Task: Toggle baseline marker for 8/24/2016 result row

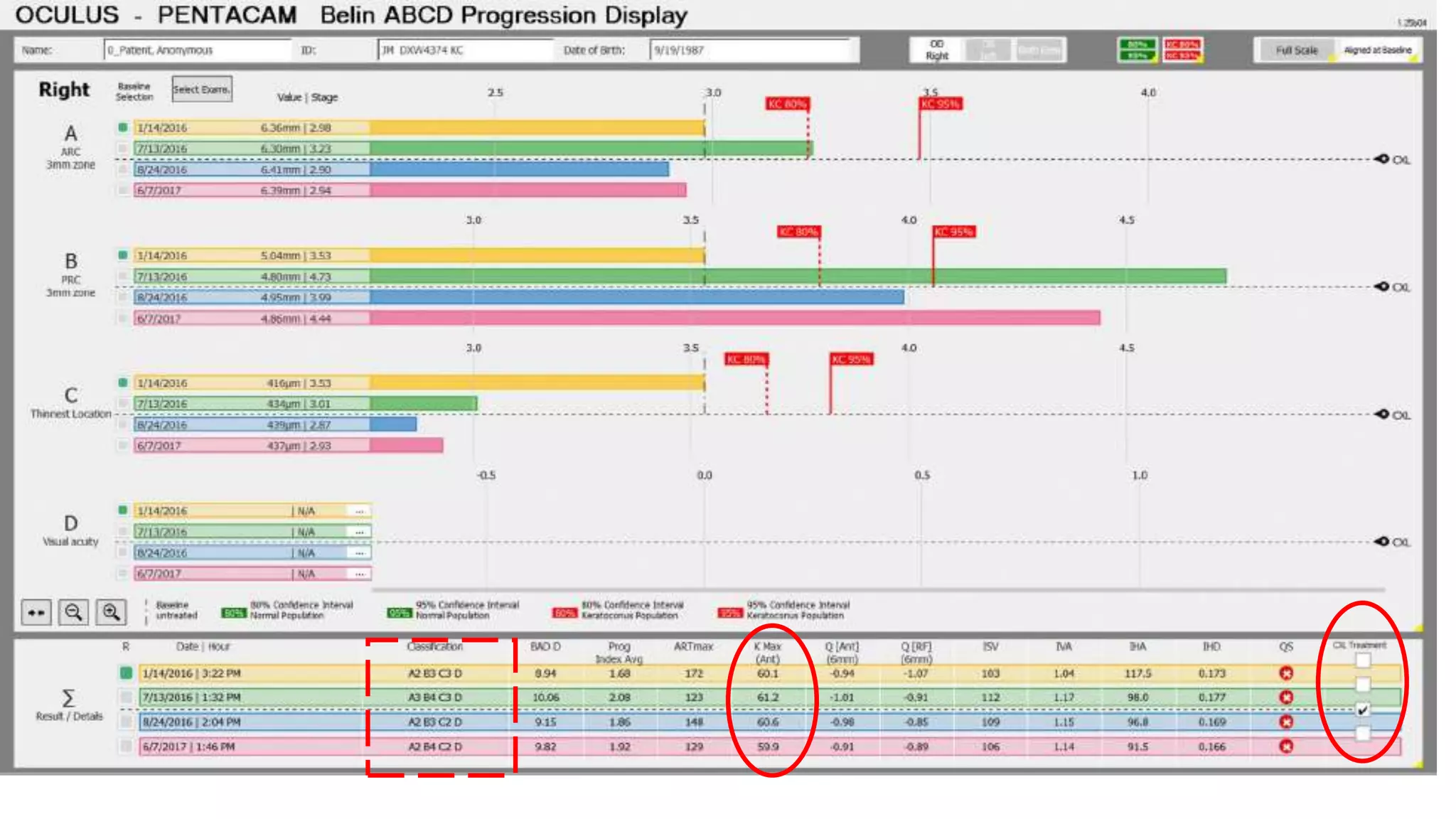Action: click(x=126, y=722)
